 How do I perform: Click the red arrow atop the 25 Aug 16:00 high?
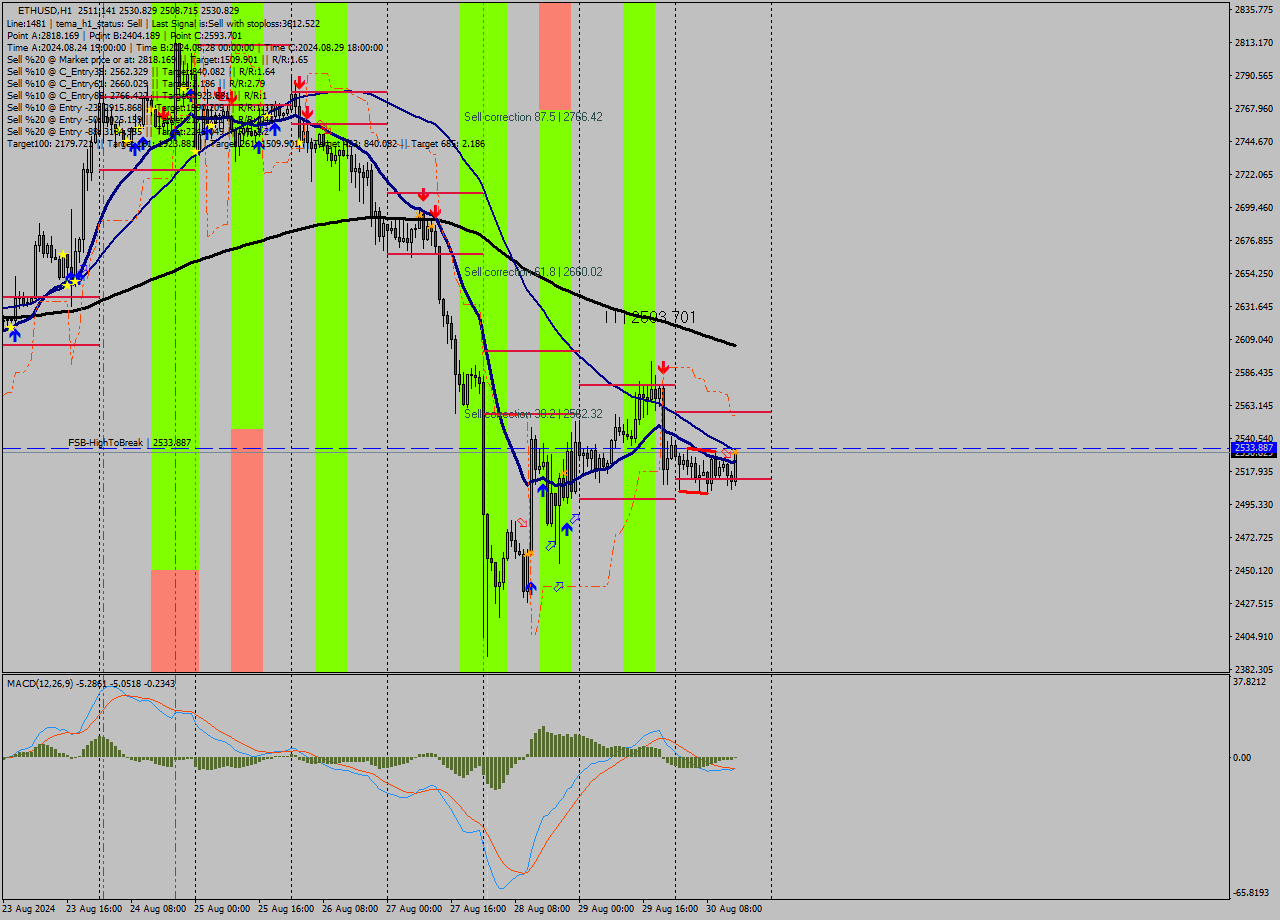[299, 82]
